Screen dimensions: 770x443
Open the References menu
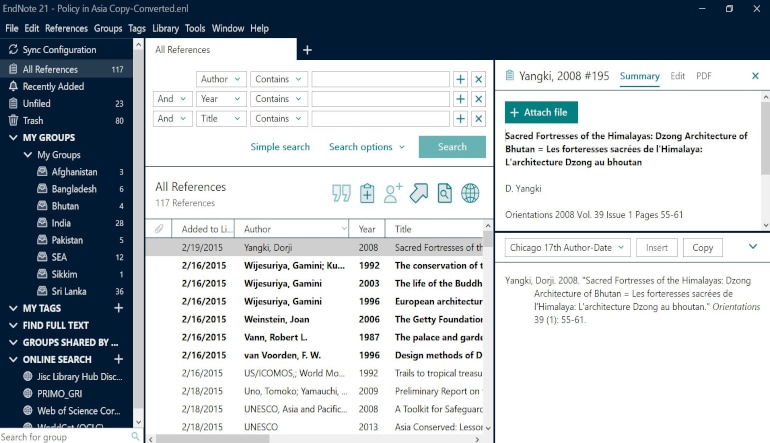tap(66, 28)
